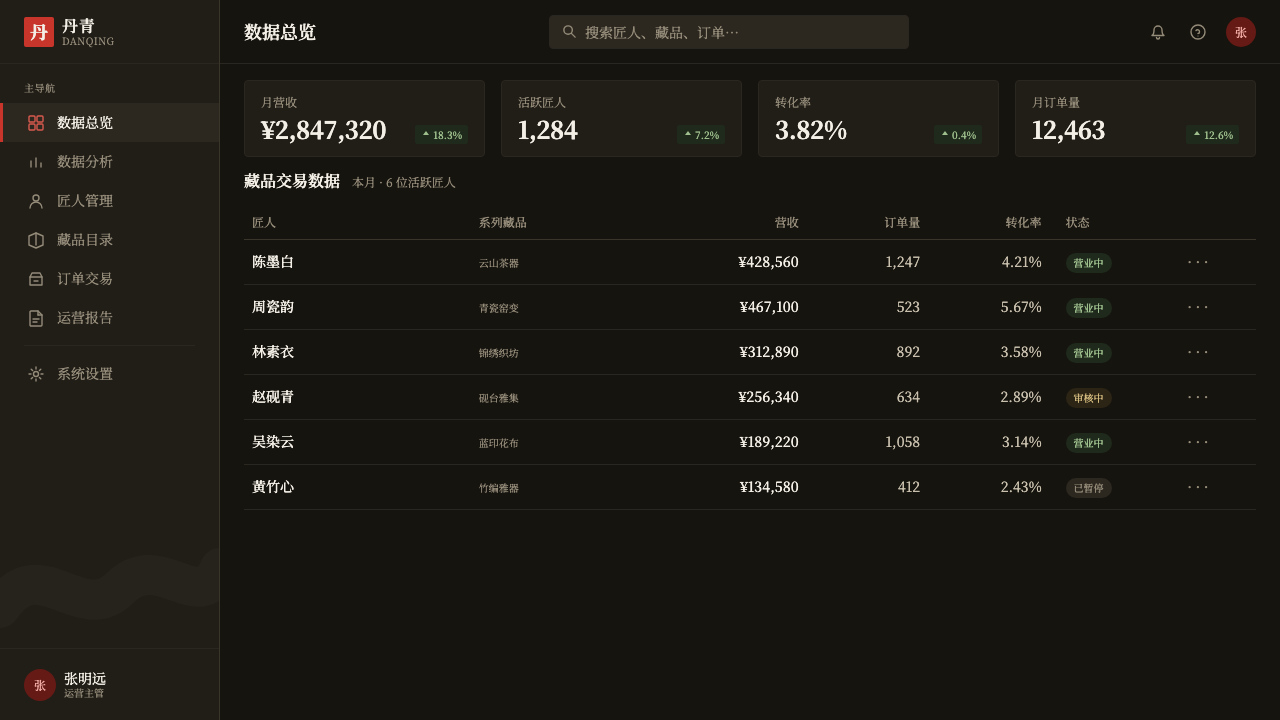The height and width of the screenshot is (720, 1280).
Task: Click the 活跃匠人 card
Action: [x=621, y=119]
